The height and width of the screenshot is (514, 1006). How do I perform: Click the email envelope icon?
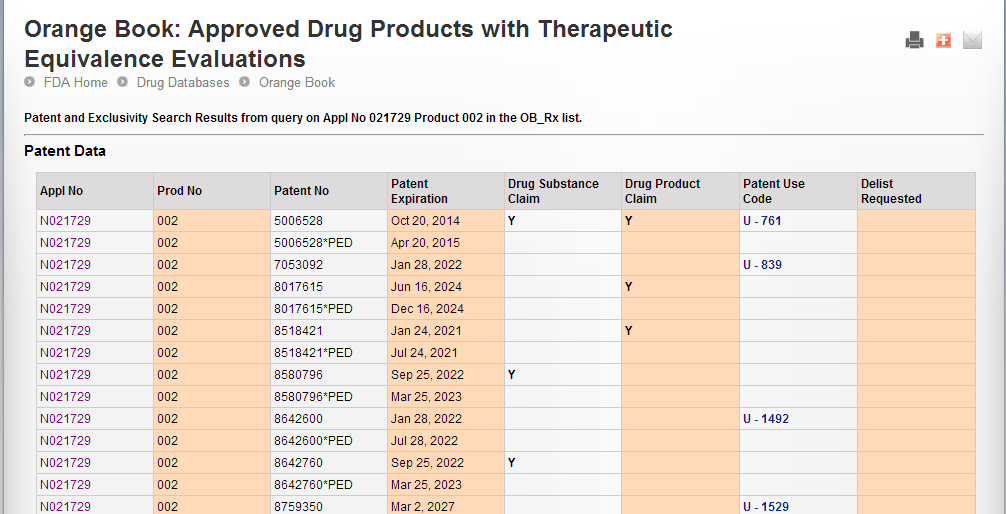click(x=972, y=40)
